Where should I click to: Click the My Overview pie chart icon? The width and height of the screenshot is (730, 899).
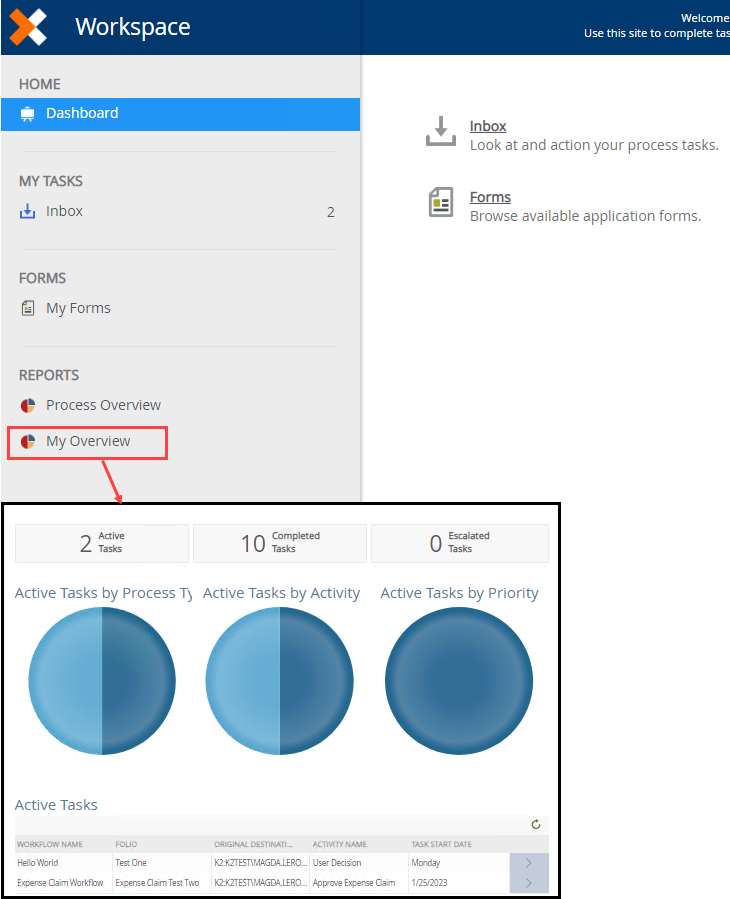pos(28,441)
